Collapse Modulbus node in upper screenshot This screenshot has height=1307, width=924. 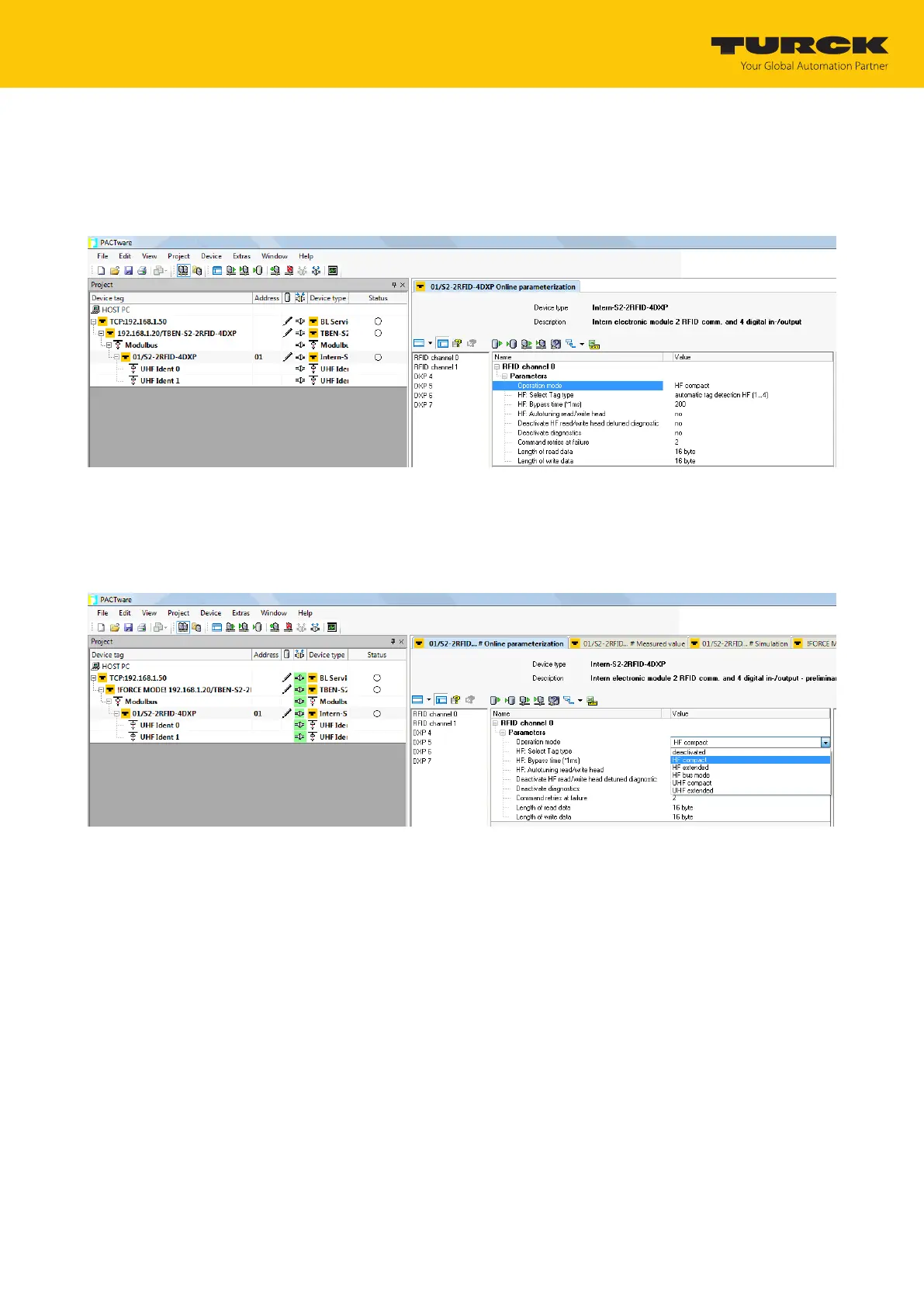[x=109, y=345]
